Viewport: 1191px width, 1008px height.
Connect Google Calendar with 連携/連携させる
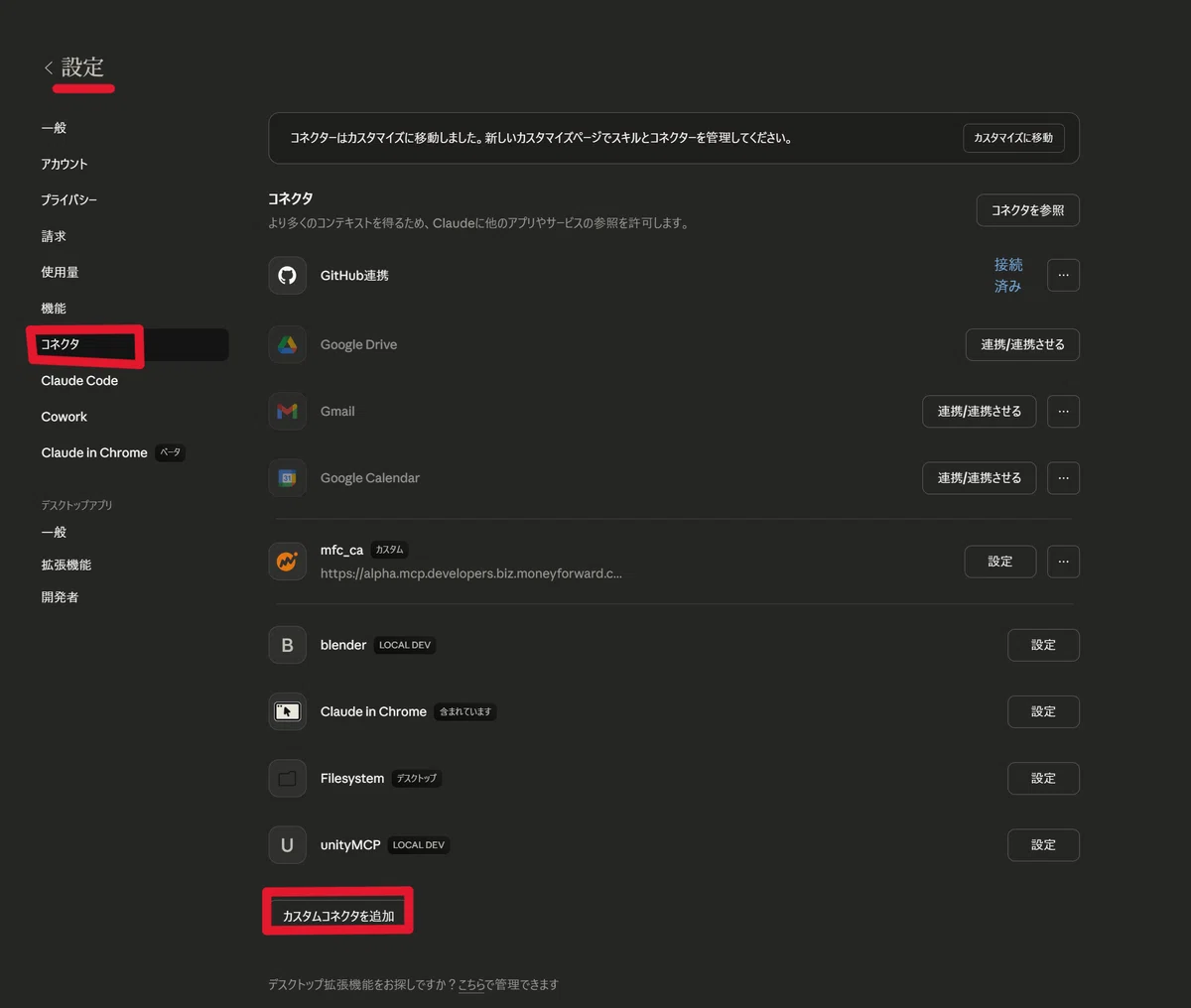click(979, 477)
